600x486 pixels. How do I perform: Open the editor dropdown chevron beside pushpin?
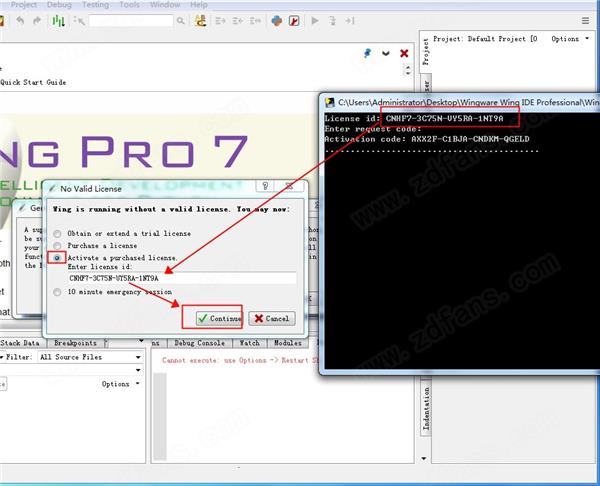click(x=386, y=53)
